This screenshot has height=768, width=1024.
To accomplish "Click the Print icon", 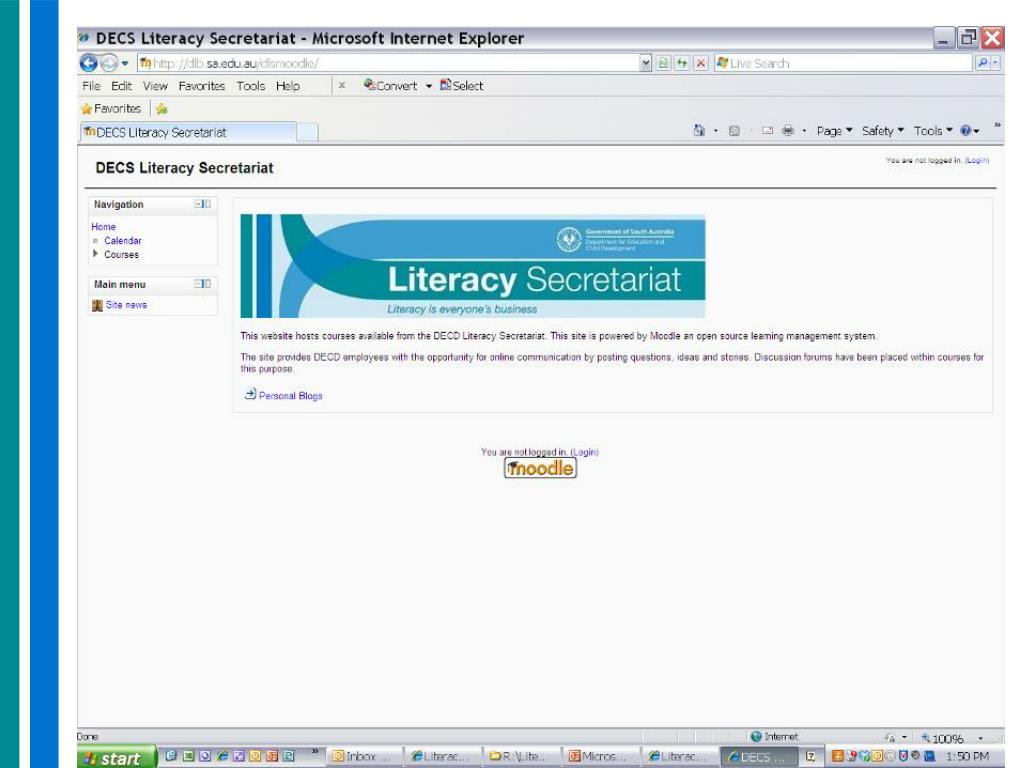I will point(788,131).
